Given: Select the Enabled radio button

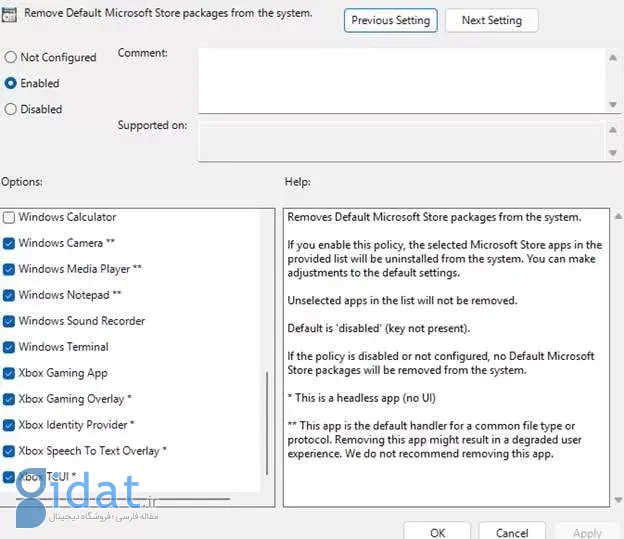Looking at the screenshot, I should click(10, 83).
